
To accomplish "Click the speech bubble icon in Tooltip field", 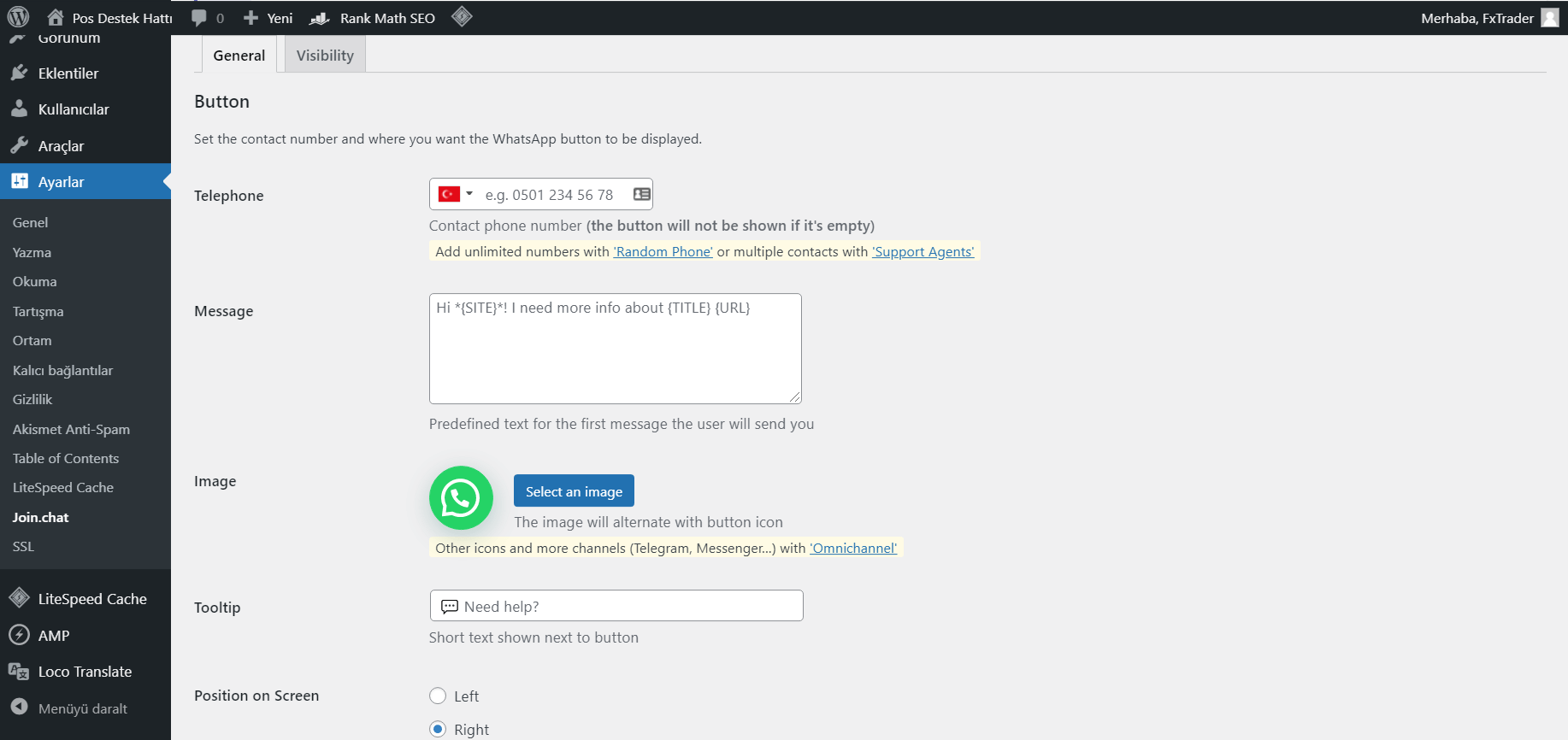I will coord(449,607).
